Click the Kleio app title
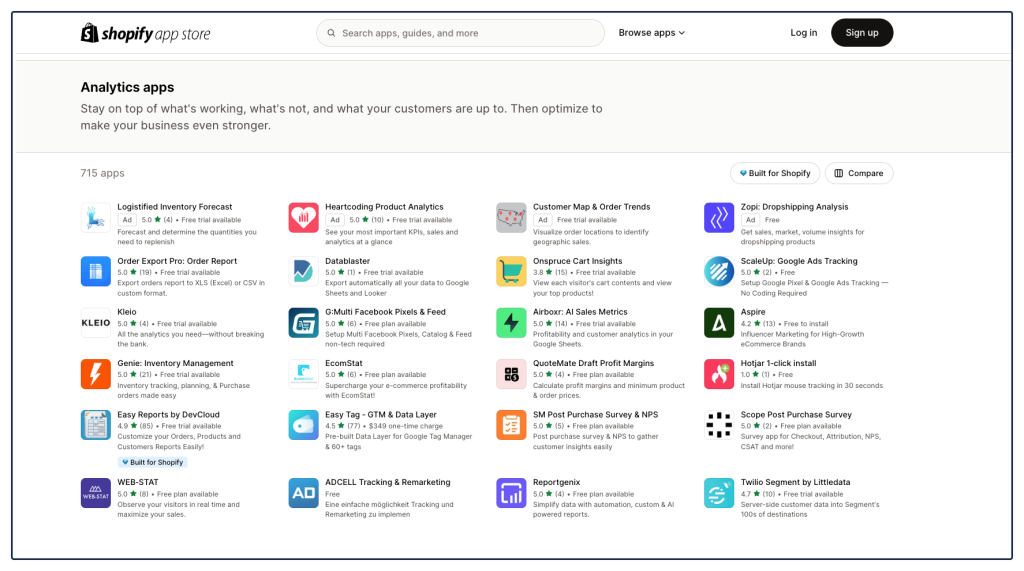Viewport: 1024px width, 571px height. click(127, 312)
